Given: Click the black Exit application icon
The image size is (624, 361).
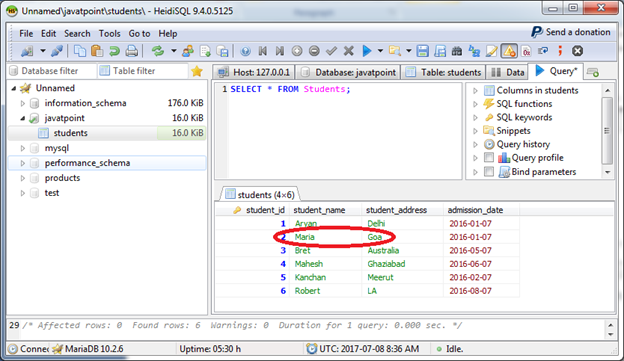Looking at the screenshot, I should coord(577,51).
